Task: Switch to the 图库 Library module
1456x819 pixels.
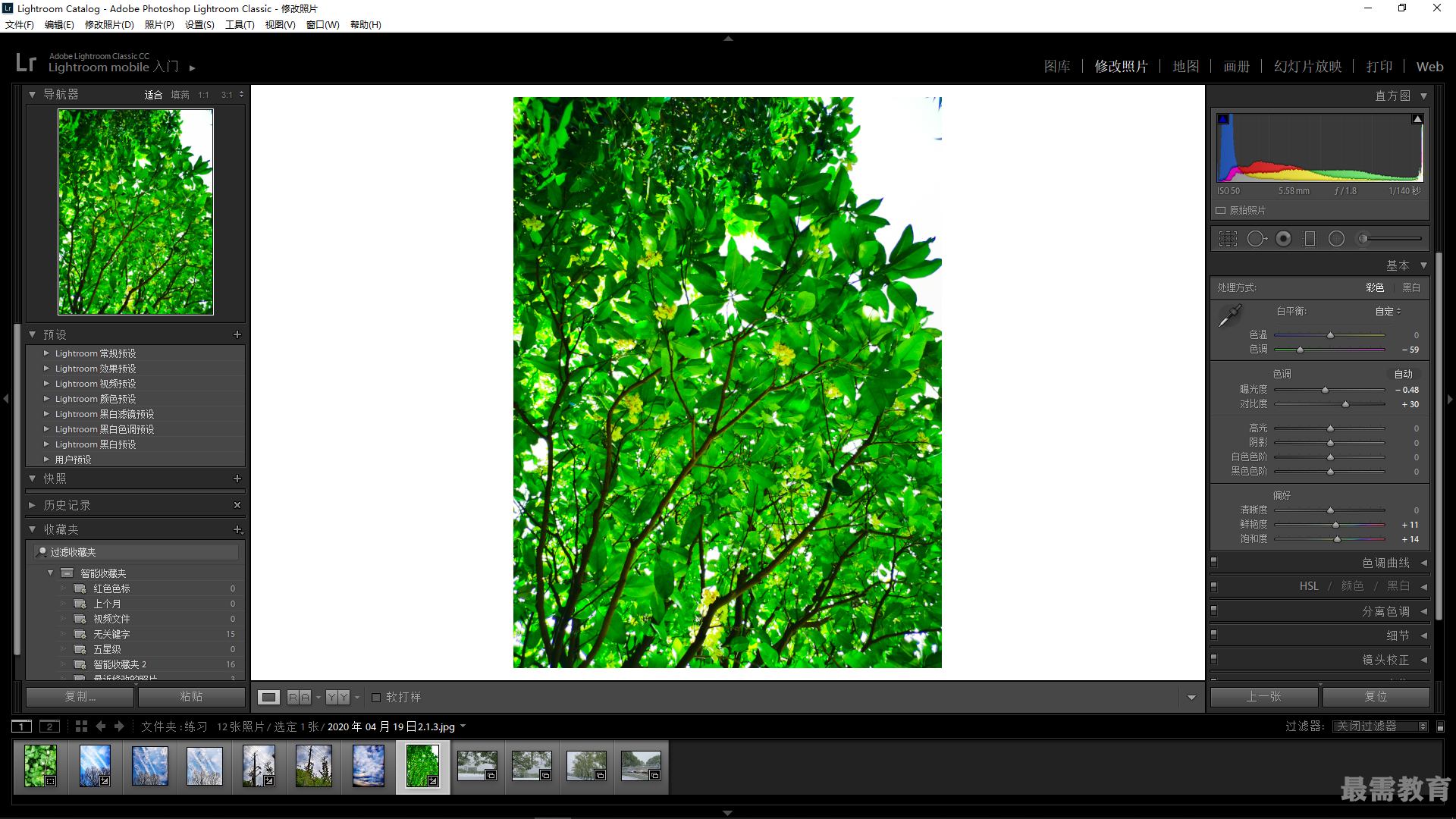Action: [1057, 67]
